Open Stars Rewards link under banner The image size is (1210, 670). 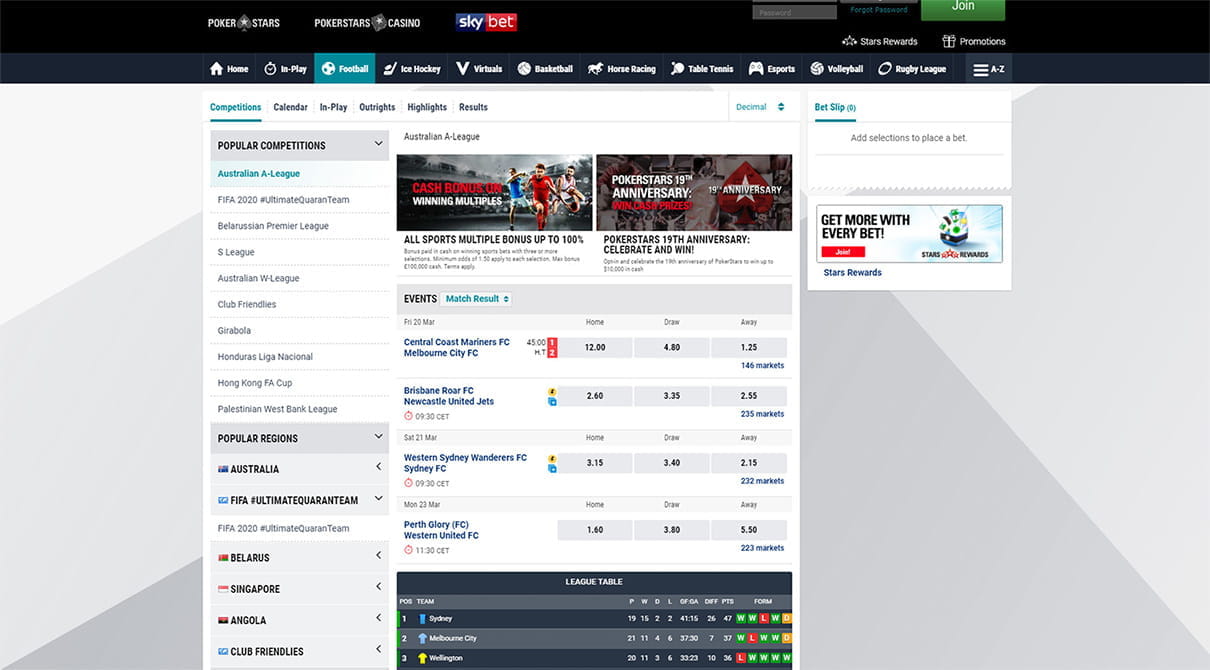point(852,272)
